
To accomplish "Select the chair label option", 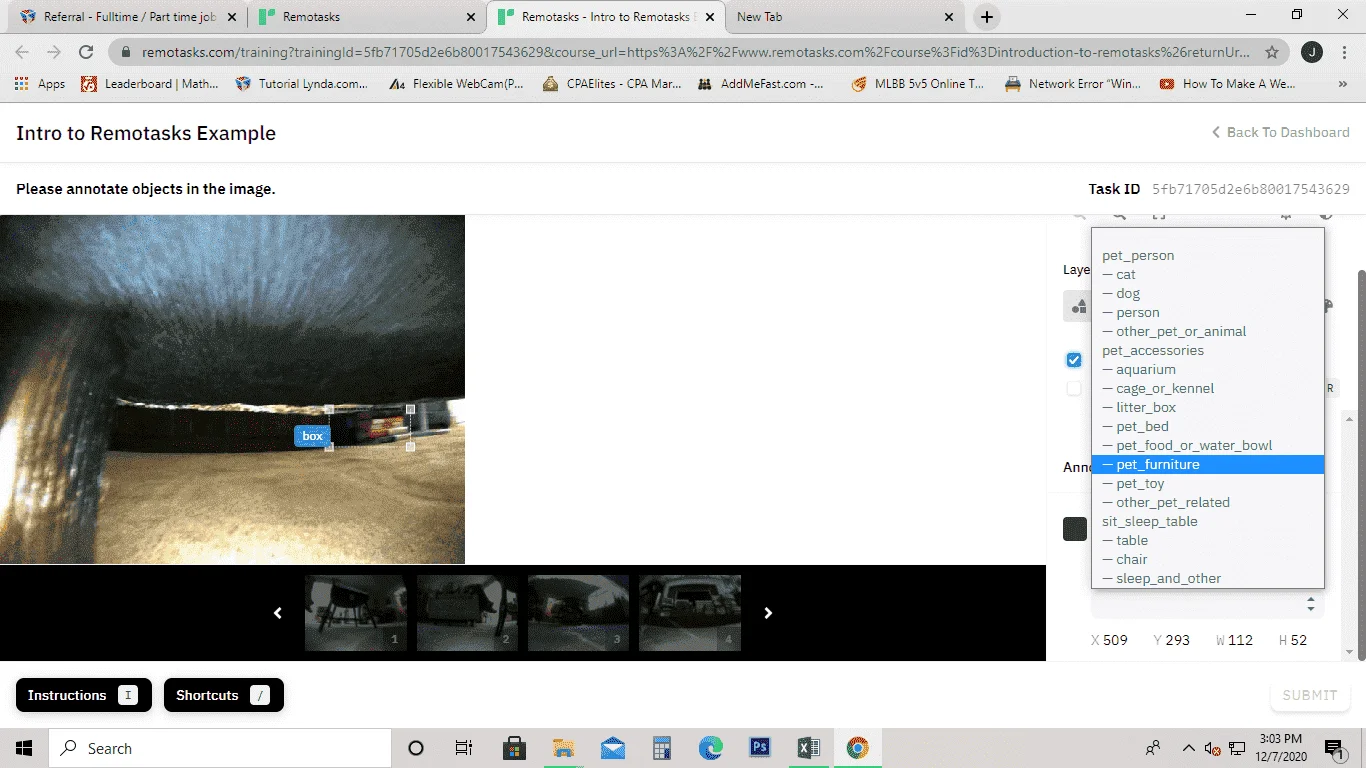I will pyautogui.click(x=1208, y=560).
